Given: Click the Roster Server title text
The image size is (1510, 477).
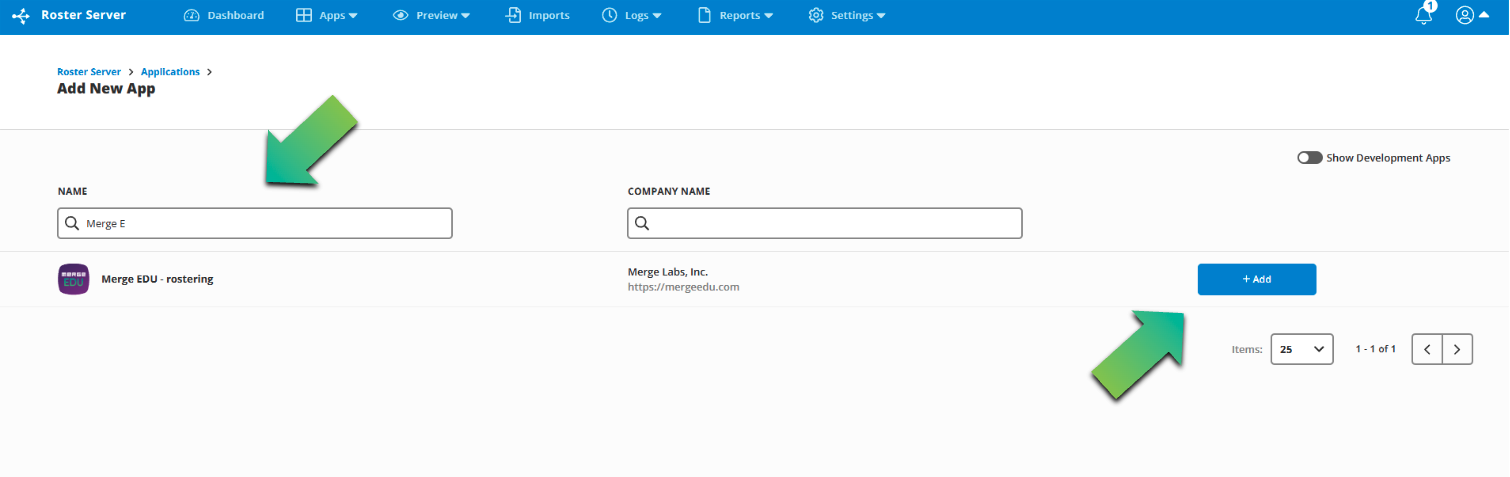Looking at the screenshot, I should click(84, 16).
